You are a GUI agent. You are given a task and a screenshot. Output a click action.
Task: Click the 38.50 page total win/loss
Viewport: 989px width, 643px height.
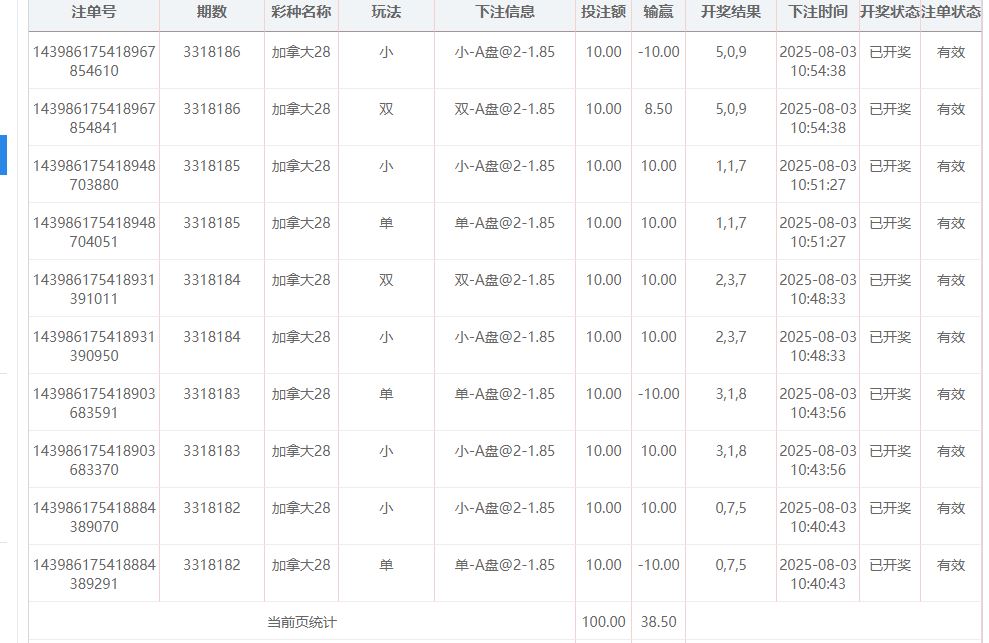pos(658,622)
